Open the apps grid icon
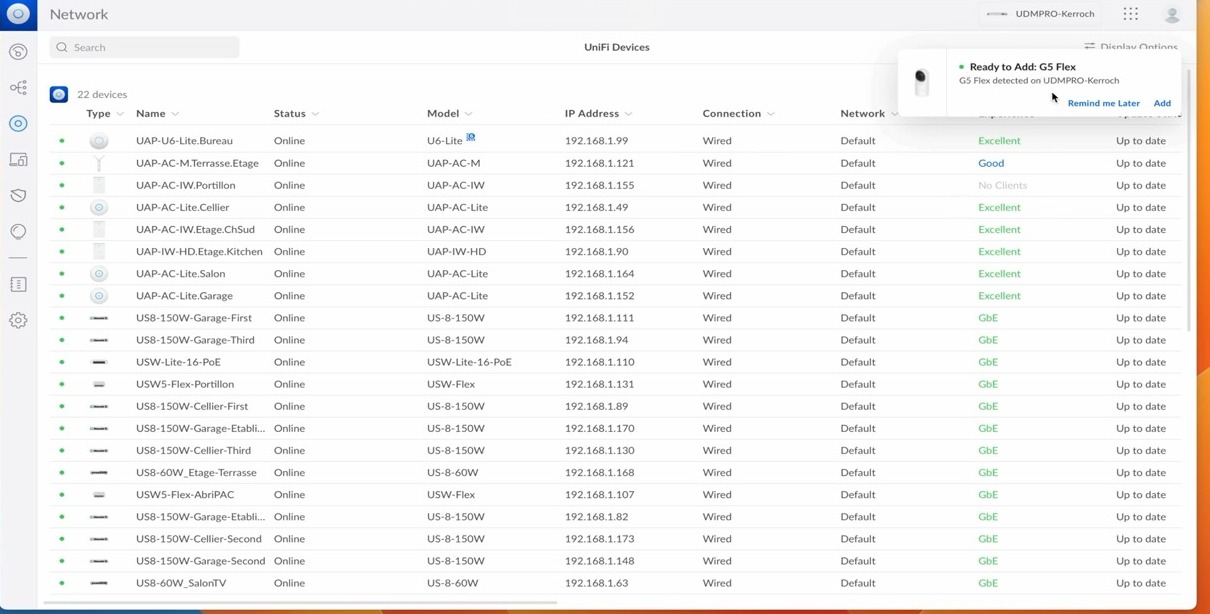Viewport: 1210px width, 614px height. pos(1131,14)
